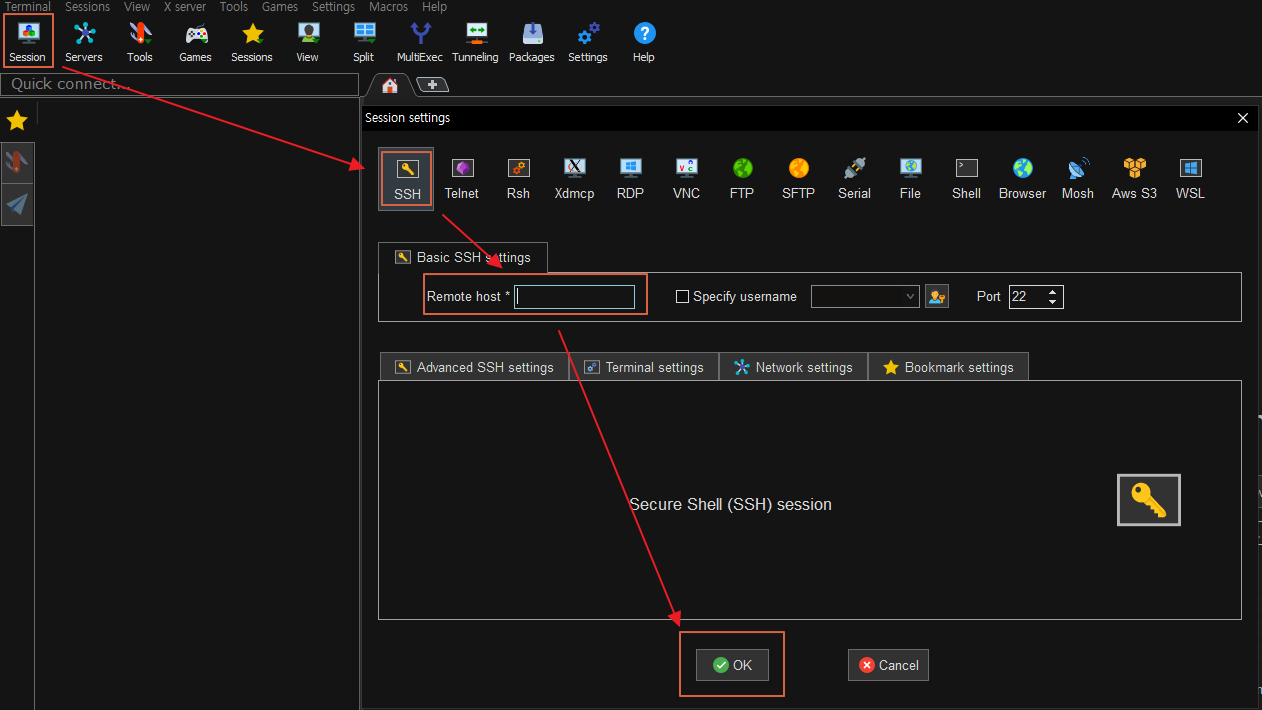Screen dimensions: 1262x710
Task: Open the Packages toolbar icon
Action: (x=532, y=42)
